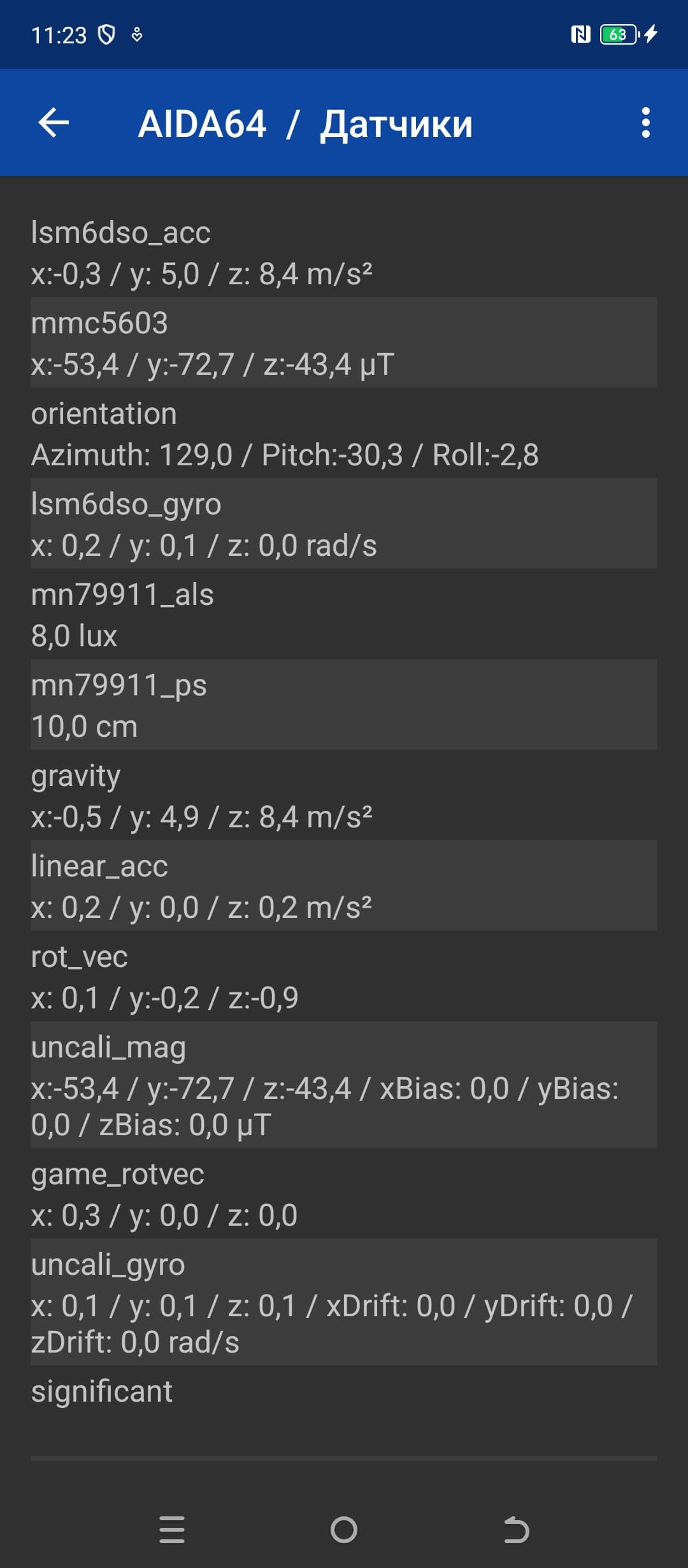Select the linear_acc sensor row

pyautogui.click(x=344, y=886)
